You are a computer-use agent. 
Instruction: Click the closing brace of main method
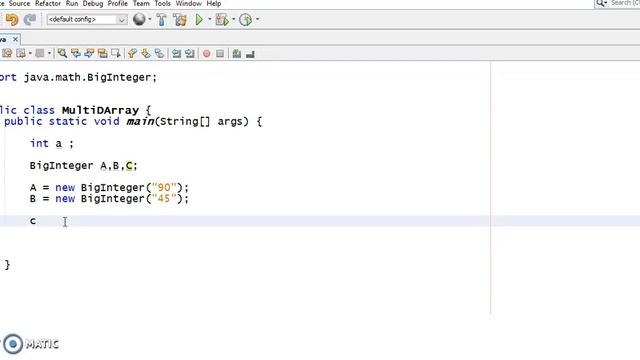[x=7, y=265]
